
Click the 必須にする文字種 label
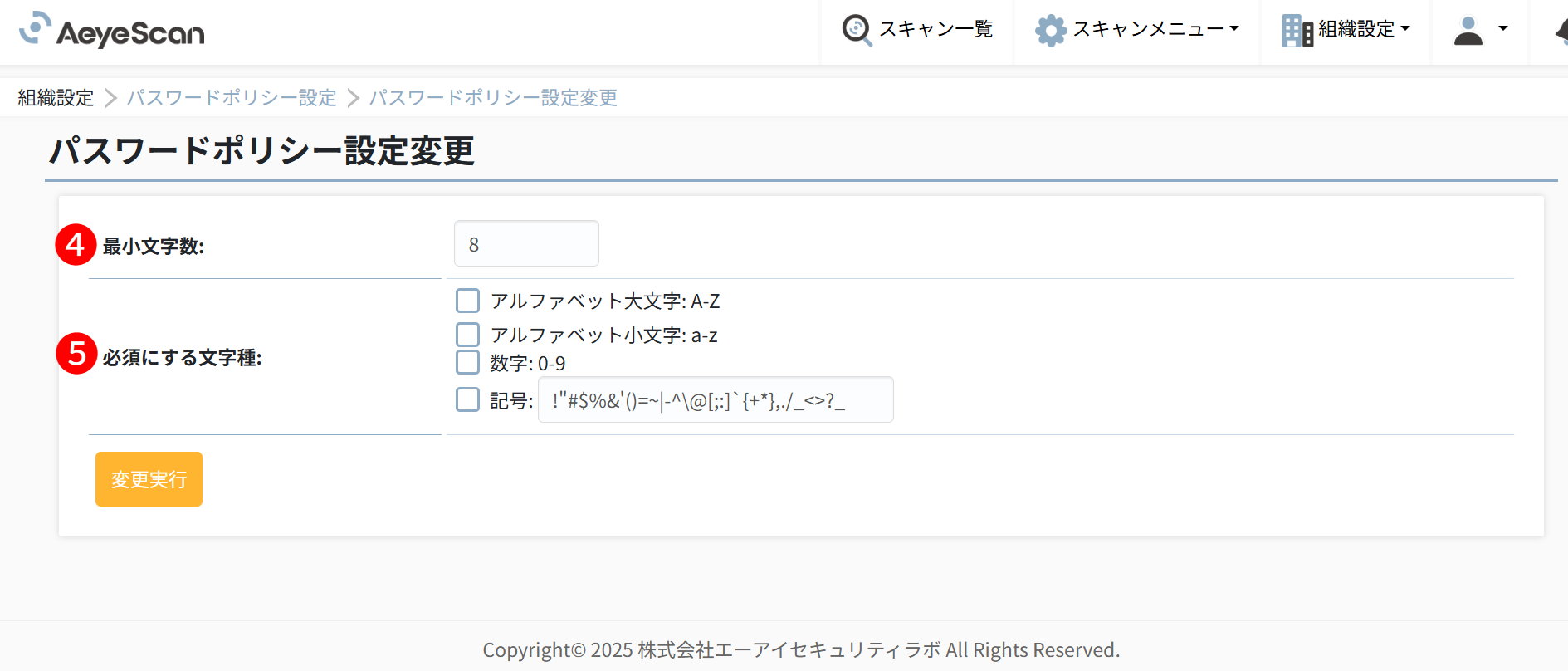coord(183,357)
